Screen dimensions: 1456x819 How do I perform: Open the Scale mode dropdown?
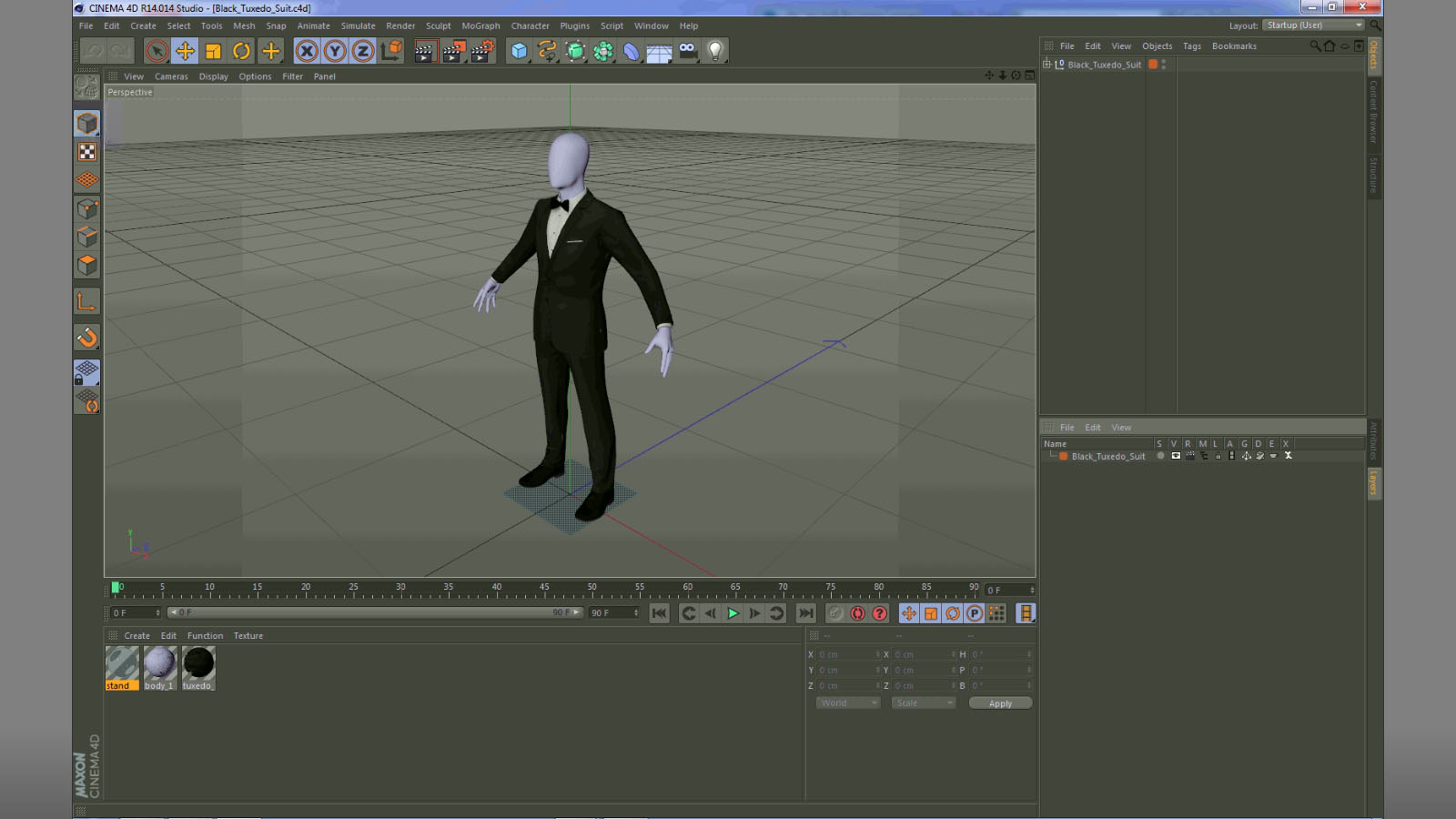924,703
